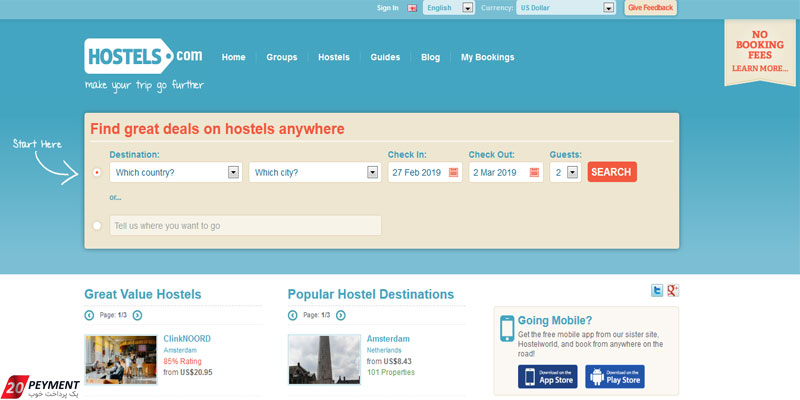Click the Great Value Hostels heading

pyautogui.click(x=143, y=294)
